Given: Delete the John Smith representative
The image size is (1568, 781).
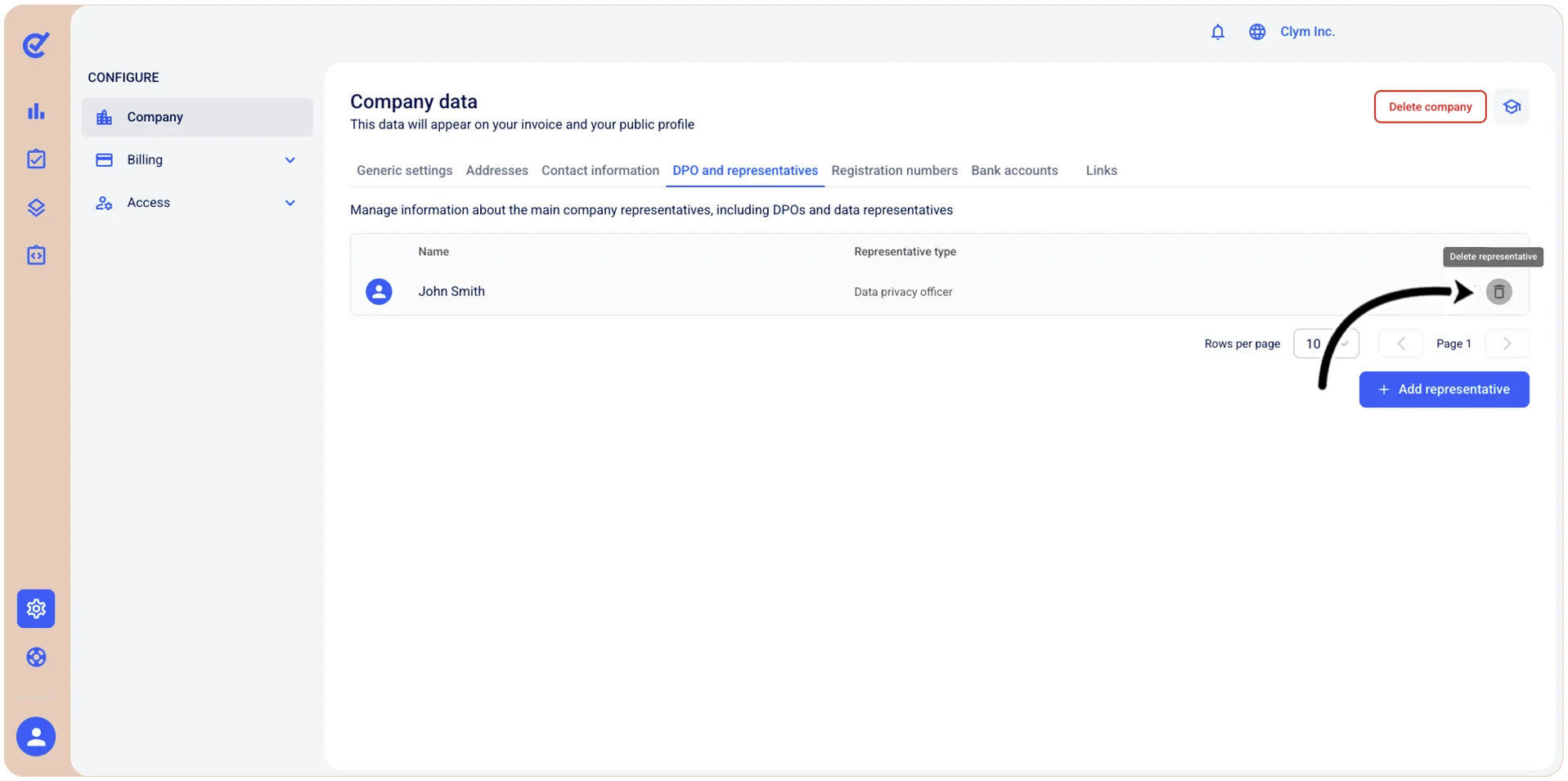Looking at the screenshot, I should pyautogui.click(x=1498, y=292).
